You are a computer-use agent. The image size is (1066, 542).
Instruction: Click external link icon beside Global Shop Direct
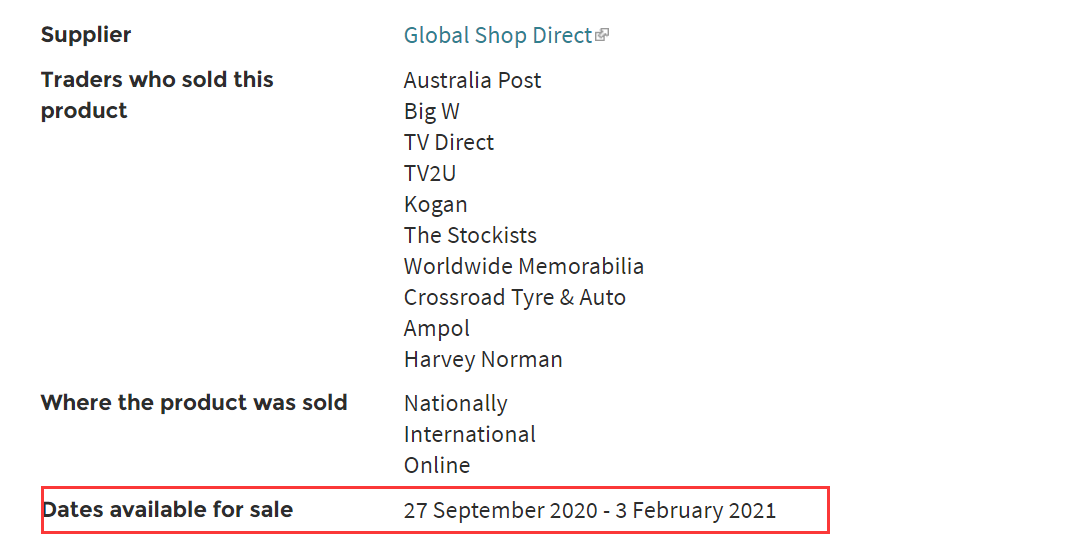coord(602,35)
